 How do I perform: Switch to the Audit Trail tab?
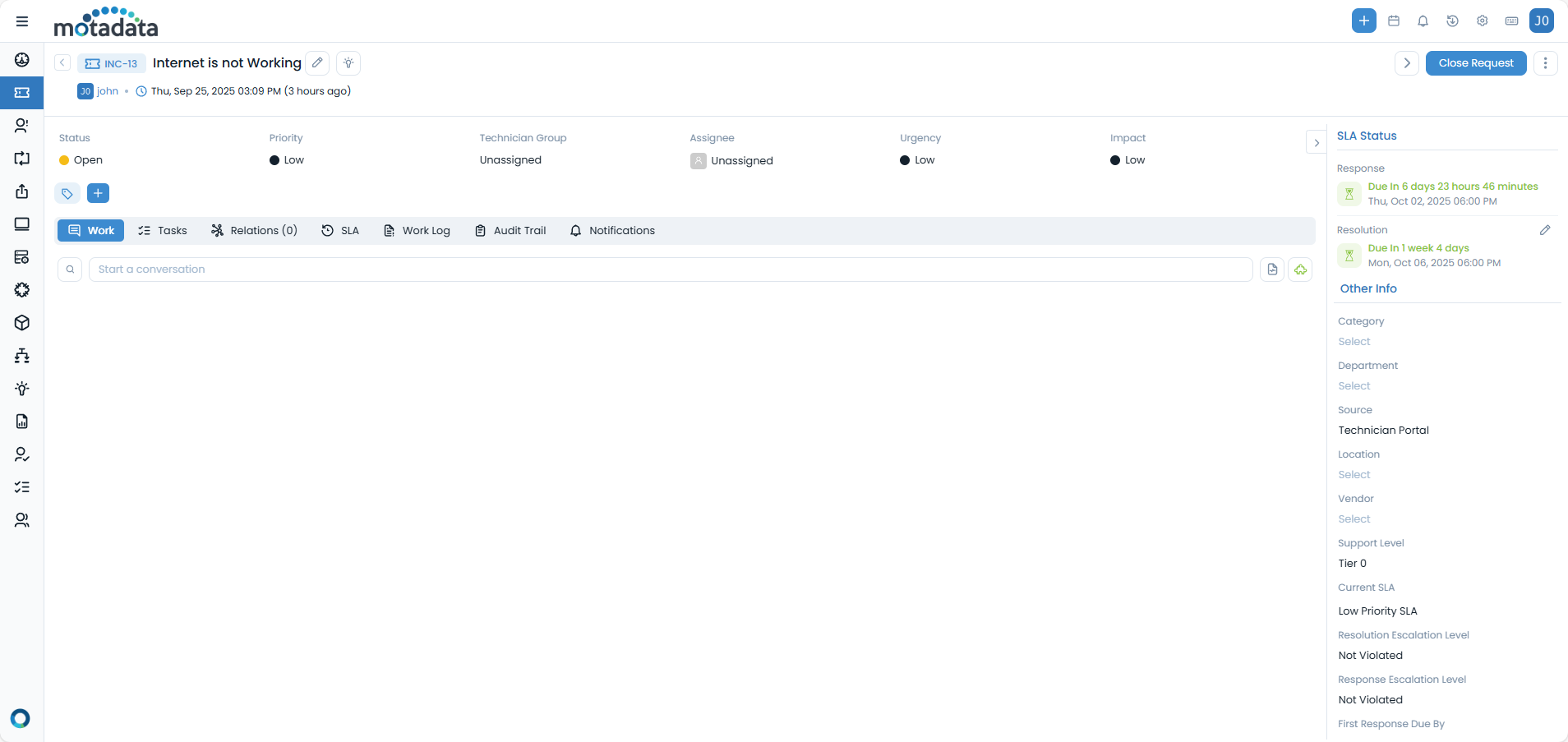point(510,231)
